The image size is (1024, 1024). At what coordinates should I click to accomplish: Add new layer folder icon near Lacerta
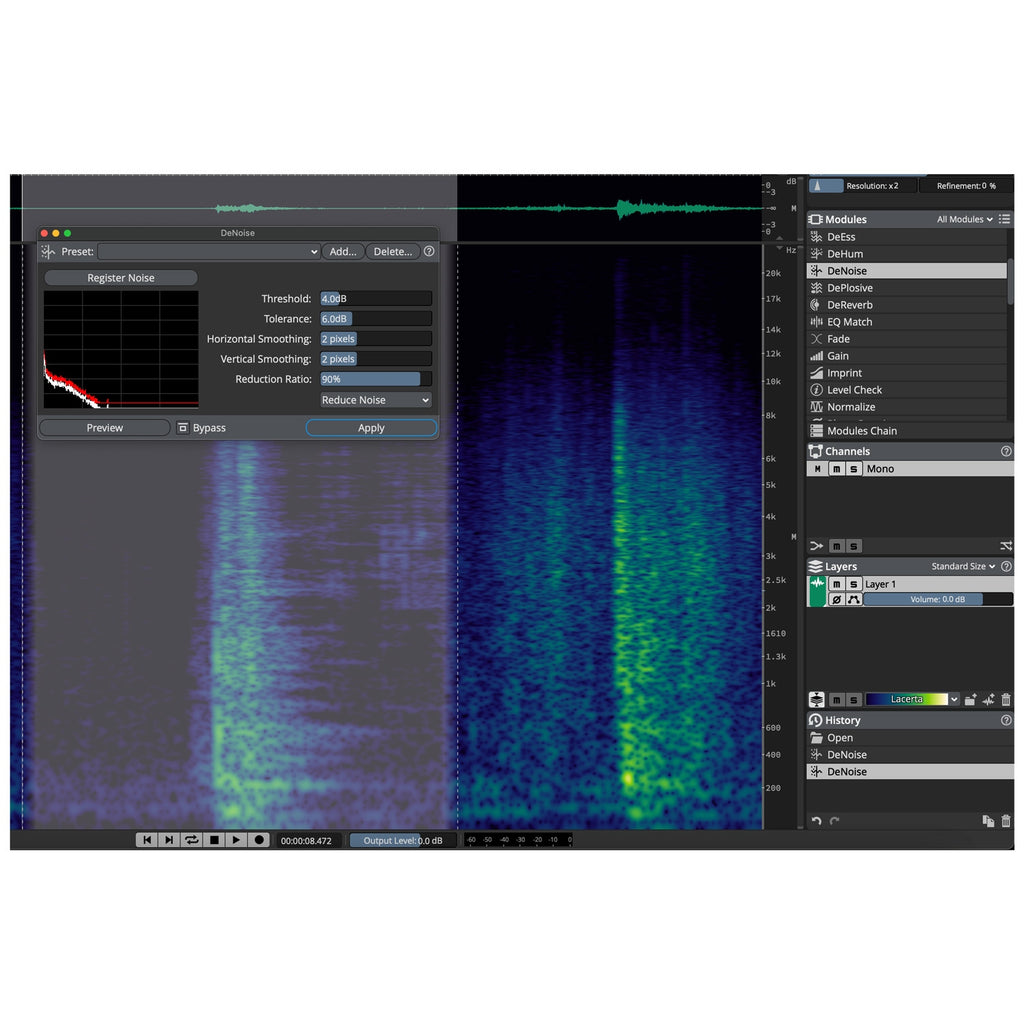pos(970,699)
